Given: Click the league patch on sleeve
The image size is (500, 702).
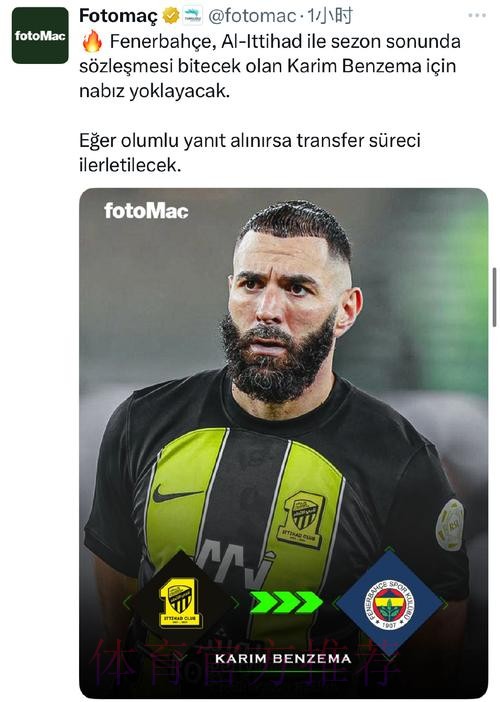Looking at the screenshot, I should click(x=449, y=525).
